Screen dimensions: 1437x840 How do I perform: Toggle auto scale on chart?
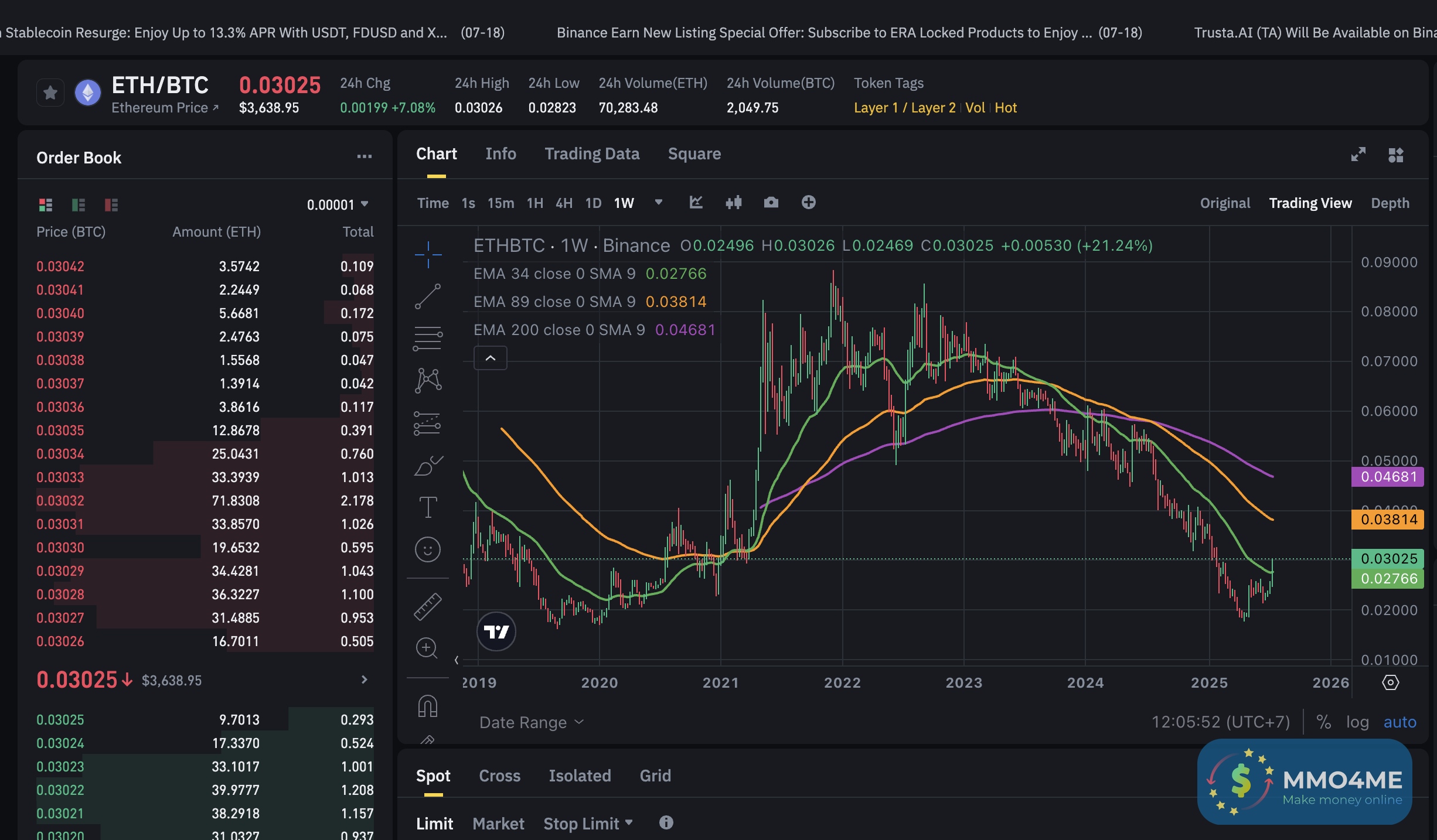1400,722
